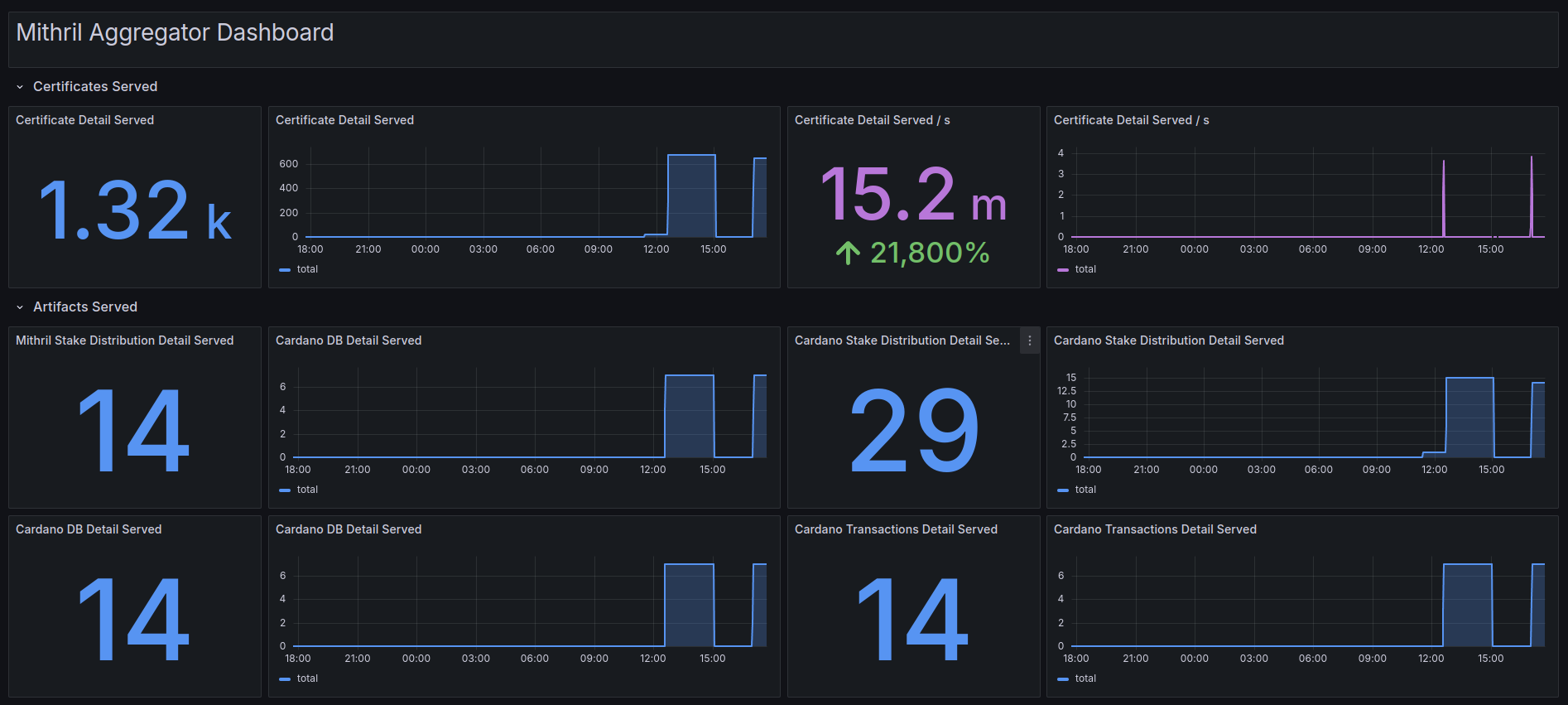Screen dimensions: 1568x705
Task: Click the green upward trend arrow
Action: click(849, 253)
